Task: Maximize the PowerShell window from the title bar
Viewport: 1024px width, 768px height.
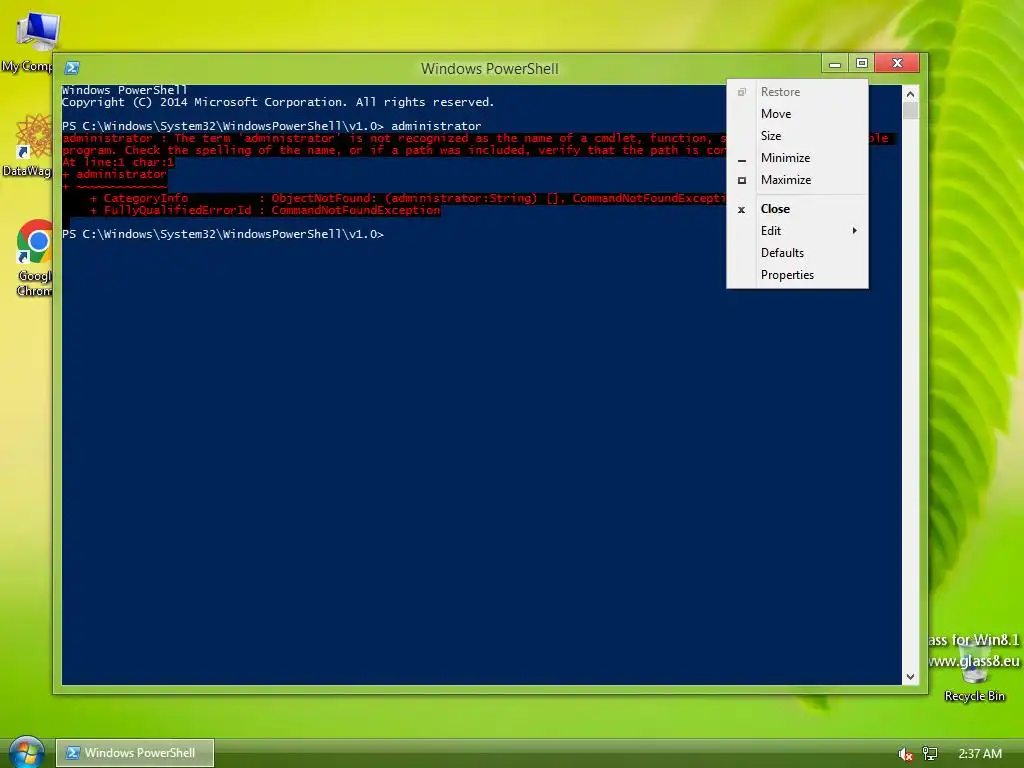Action: pyautogui.click(x=861, y=63)
